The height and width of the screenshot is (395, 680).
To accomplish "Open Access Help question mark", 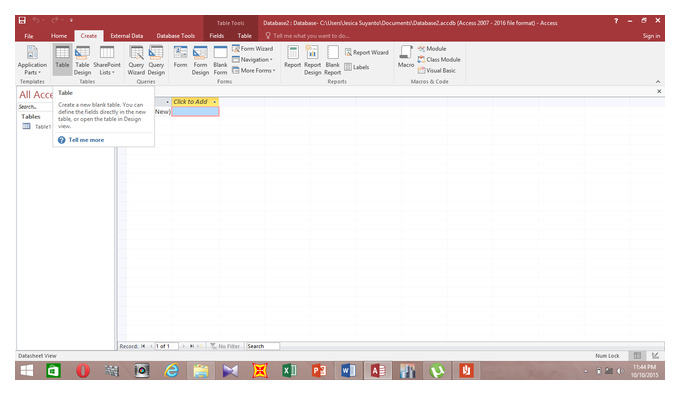I will click(616, 20).
